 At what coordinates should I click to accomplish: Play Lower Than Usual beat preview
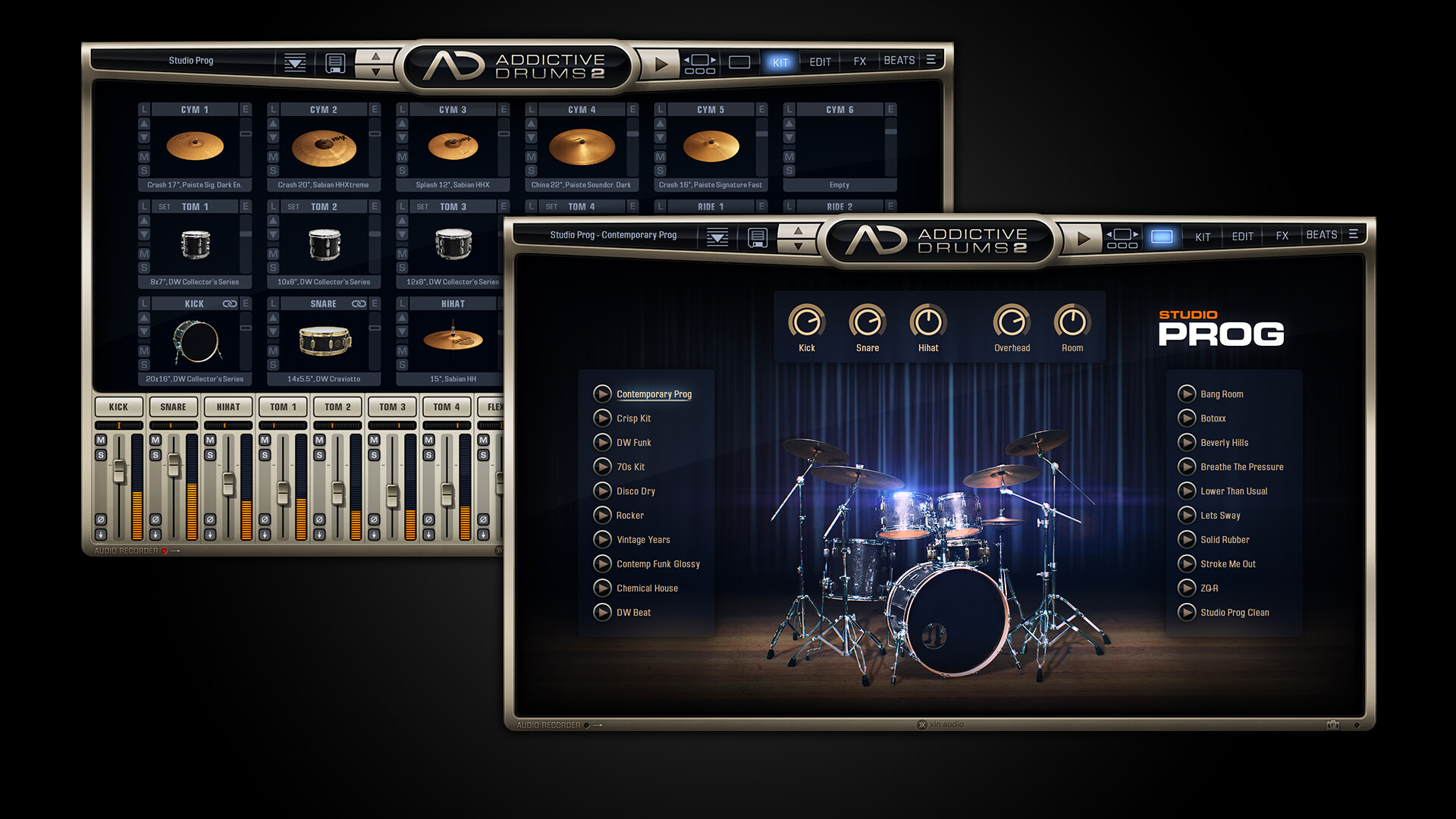pos(1187,491)
